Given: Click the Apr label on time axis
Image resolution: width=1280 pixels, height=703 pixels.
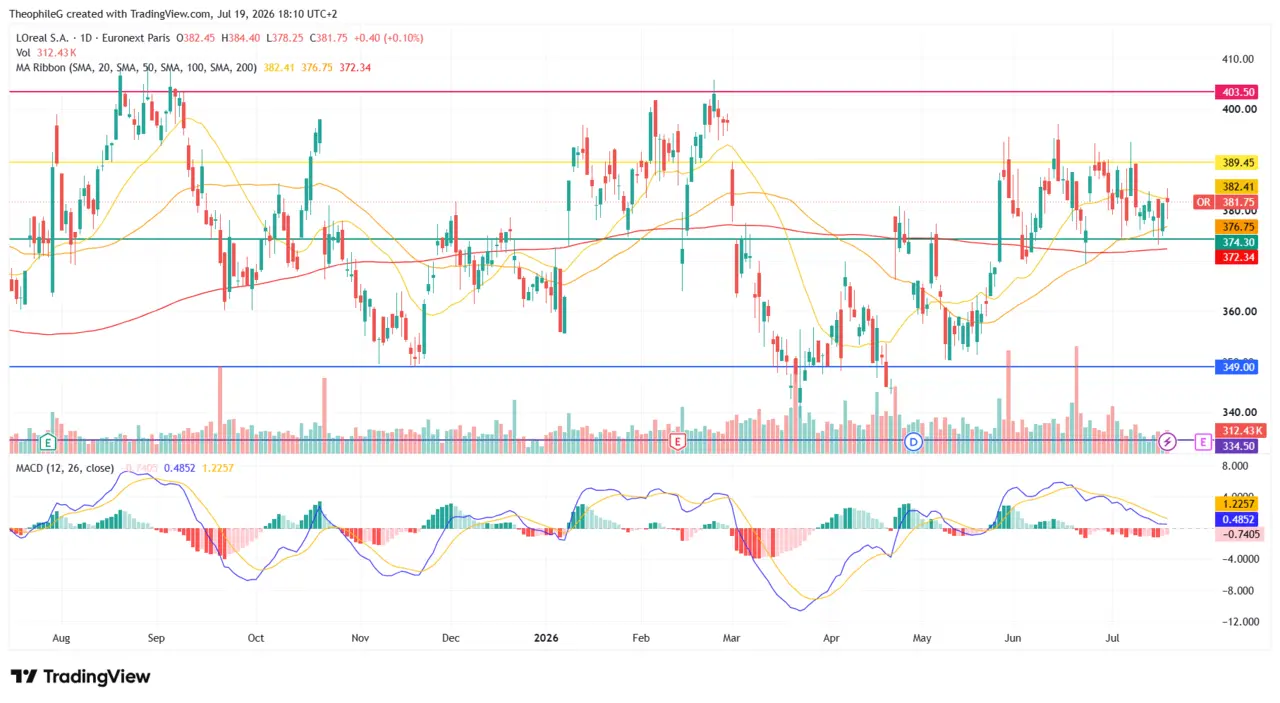Looking at the screenshot, I should 830,637.
